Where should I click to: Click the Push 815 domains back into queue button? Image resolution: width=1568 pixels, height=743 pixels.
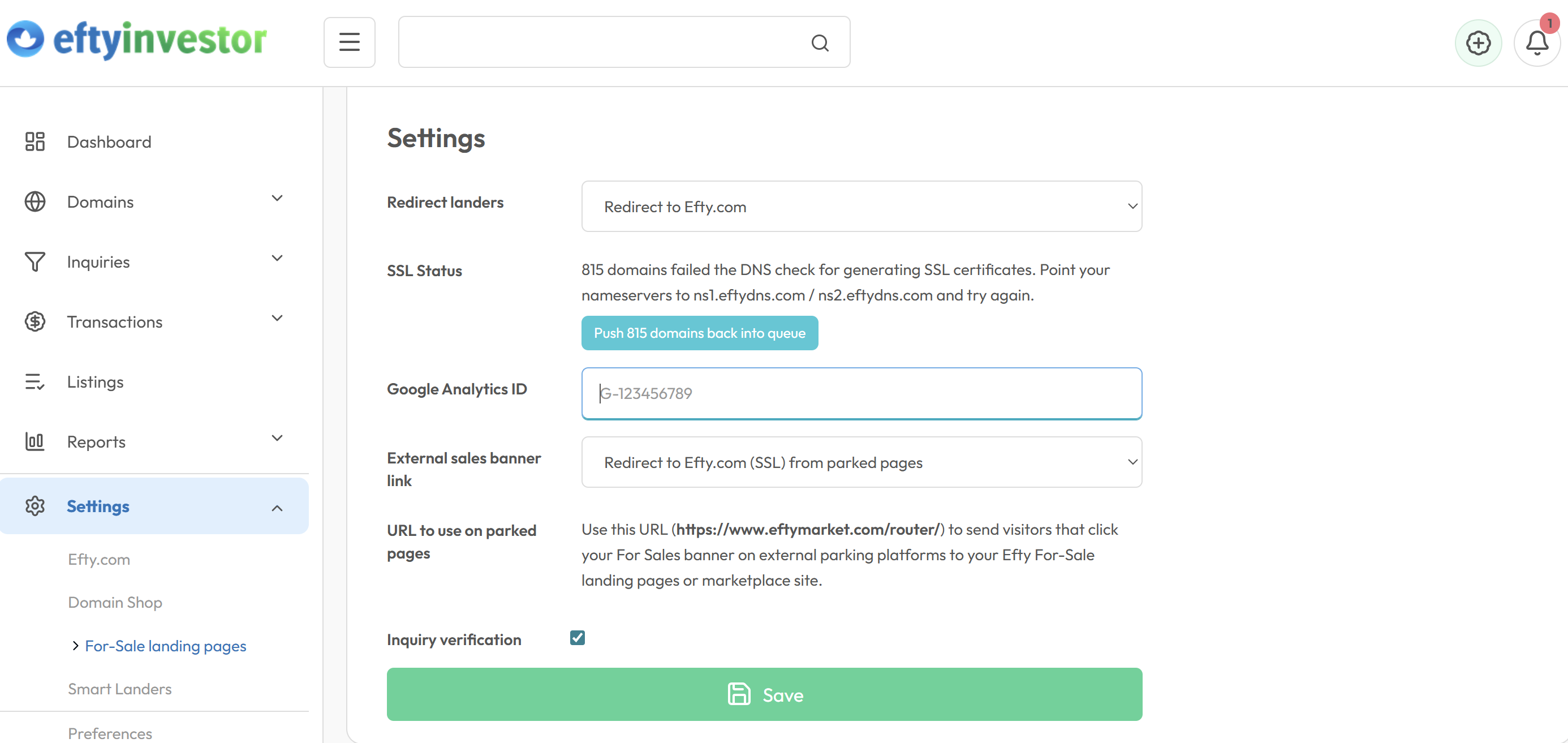point(699,333)
